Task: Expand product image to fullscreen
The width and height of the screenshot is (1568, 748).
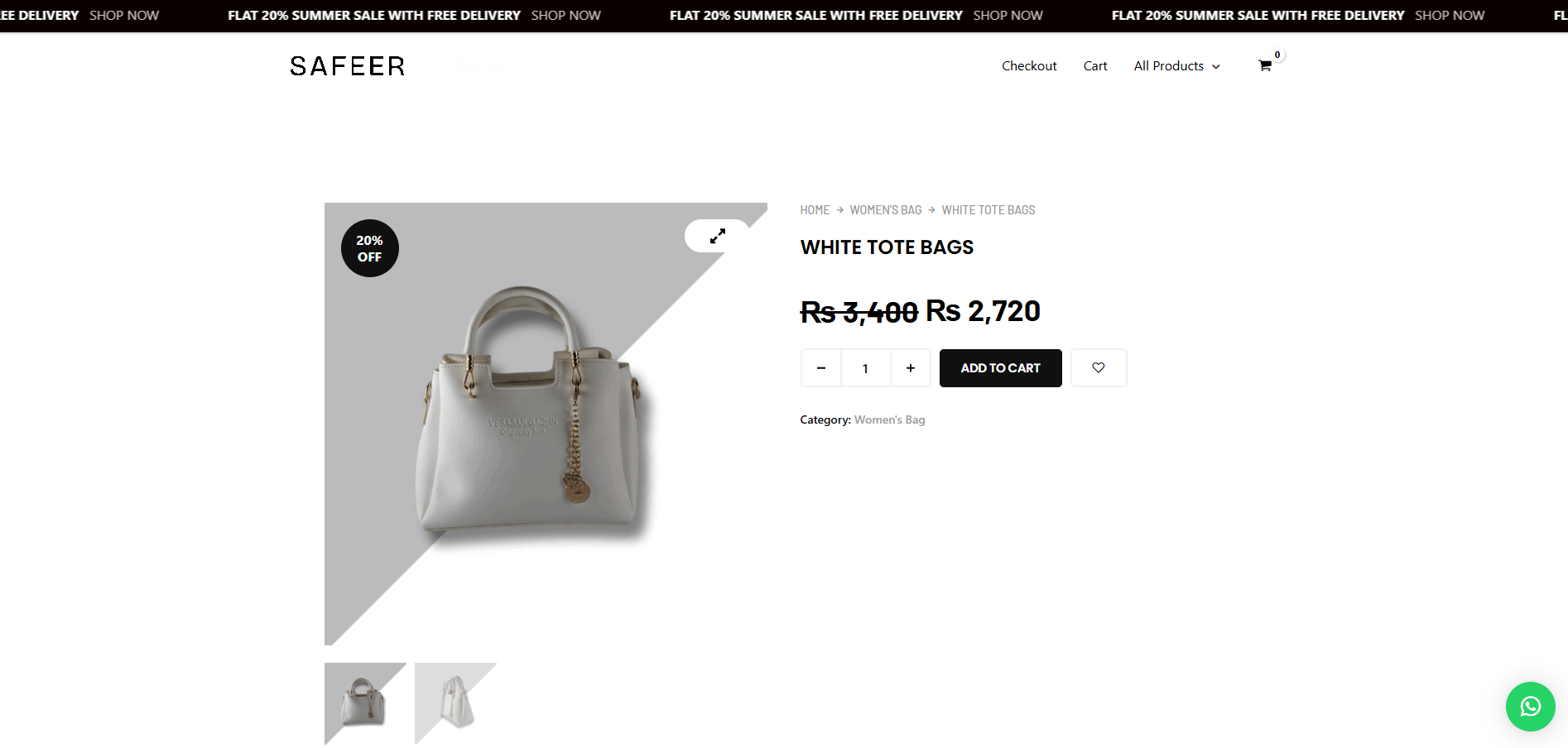Action: (x=717, y=236)
